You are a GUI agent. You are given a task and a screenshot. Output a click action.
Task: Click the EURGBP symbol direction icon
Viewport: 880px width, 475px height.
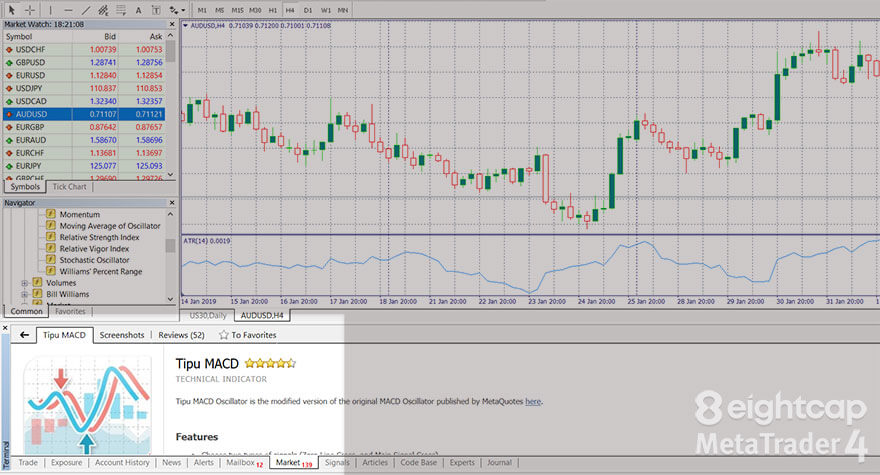9,127
